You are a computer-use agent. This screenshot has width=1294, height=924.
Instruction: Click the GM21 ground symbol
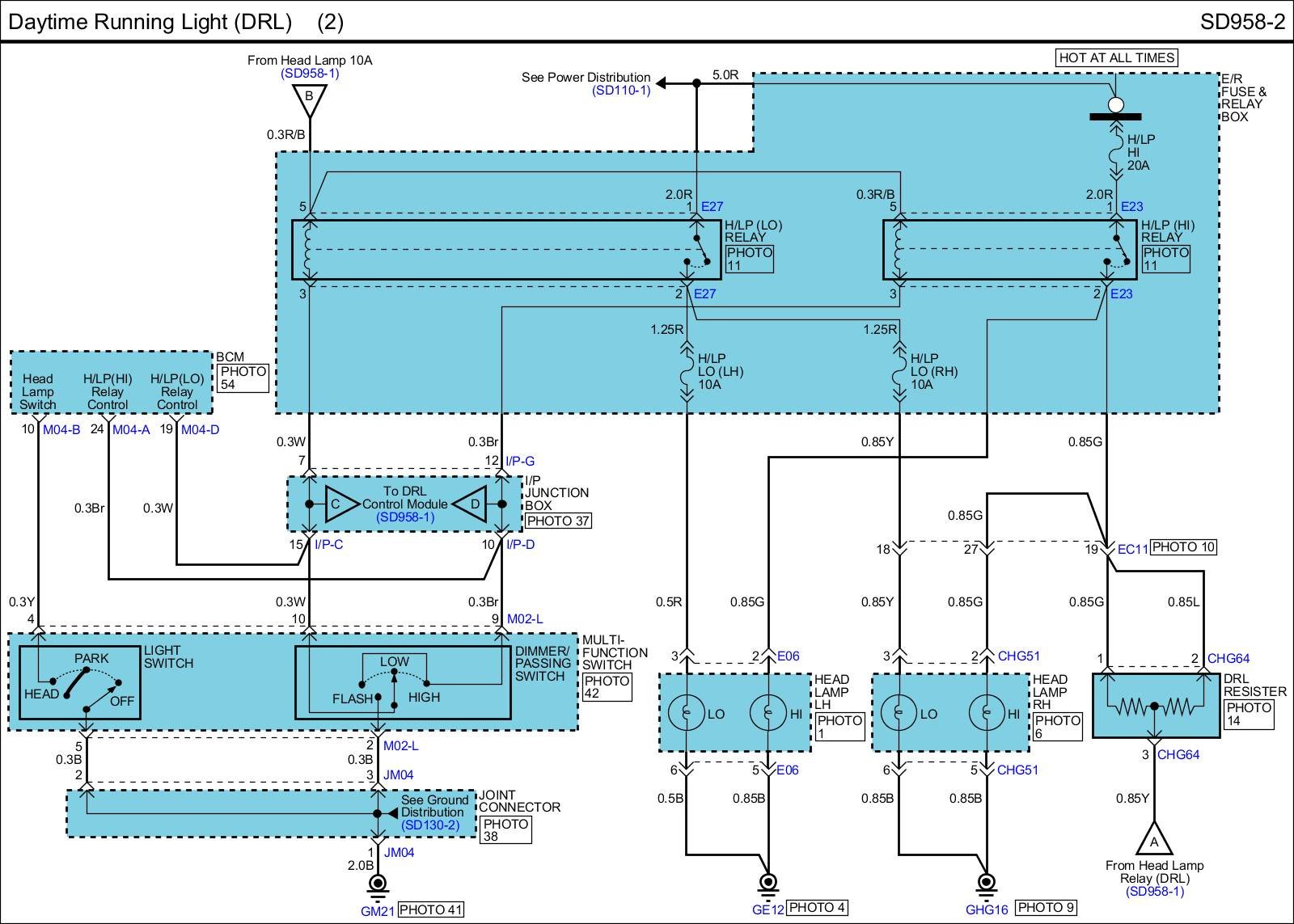[377, 884]
